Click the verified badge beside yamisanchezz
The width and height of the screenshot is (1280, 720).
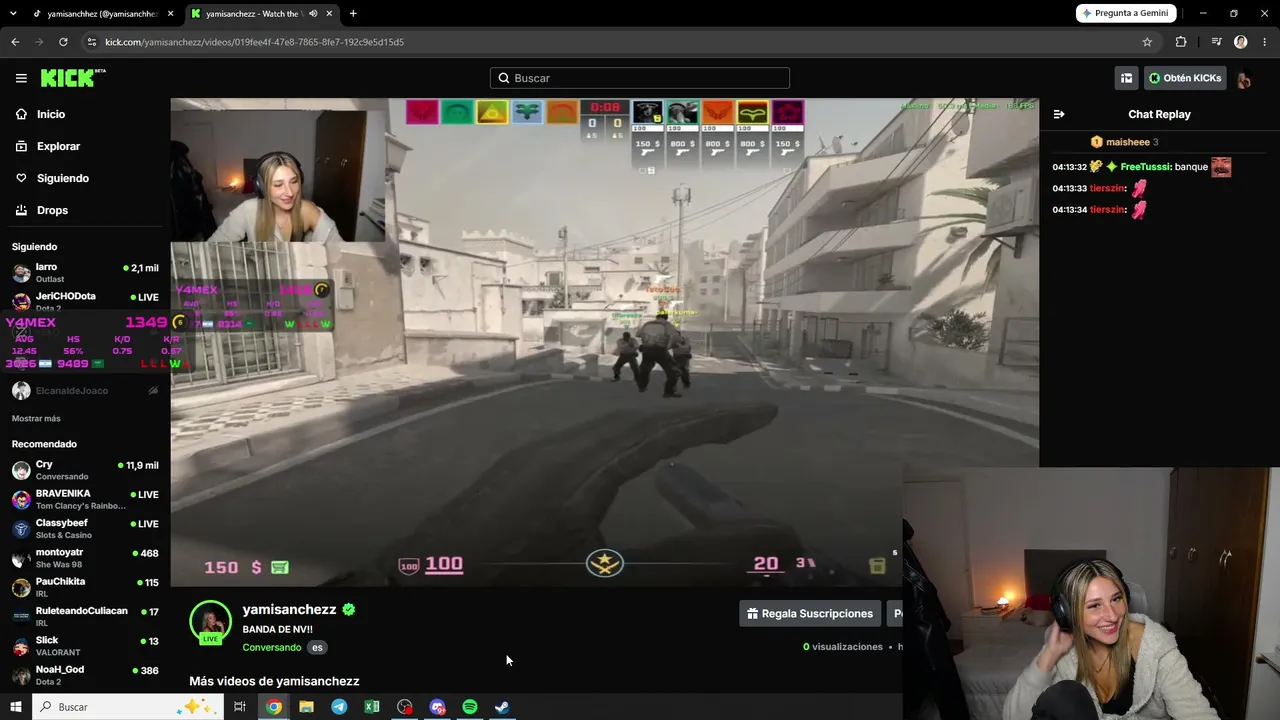click(x=349, y=609)
